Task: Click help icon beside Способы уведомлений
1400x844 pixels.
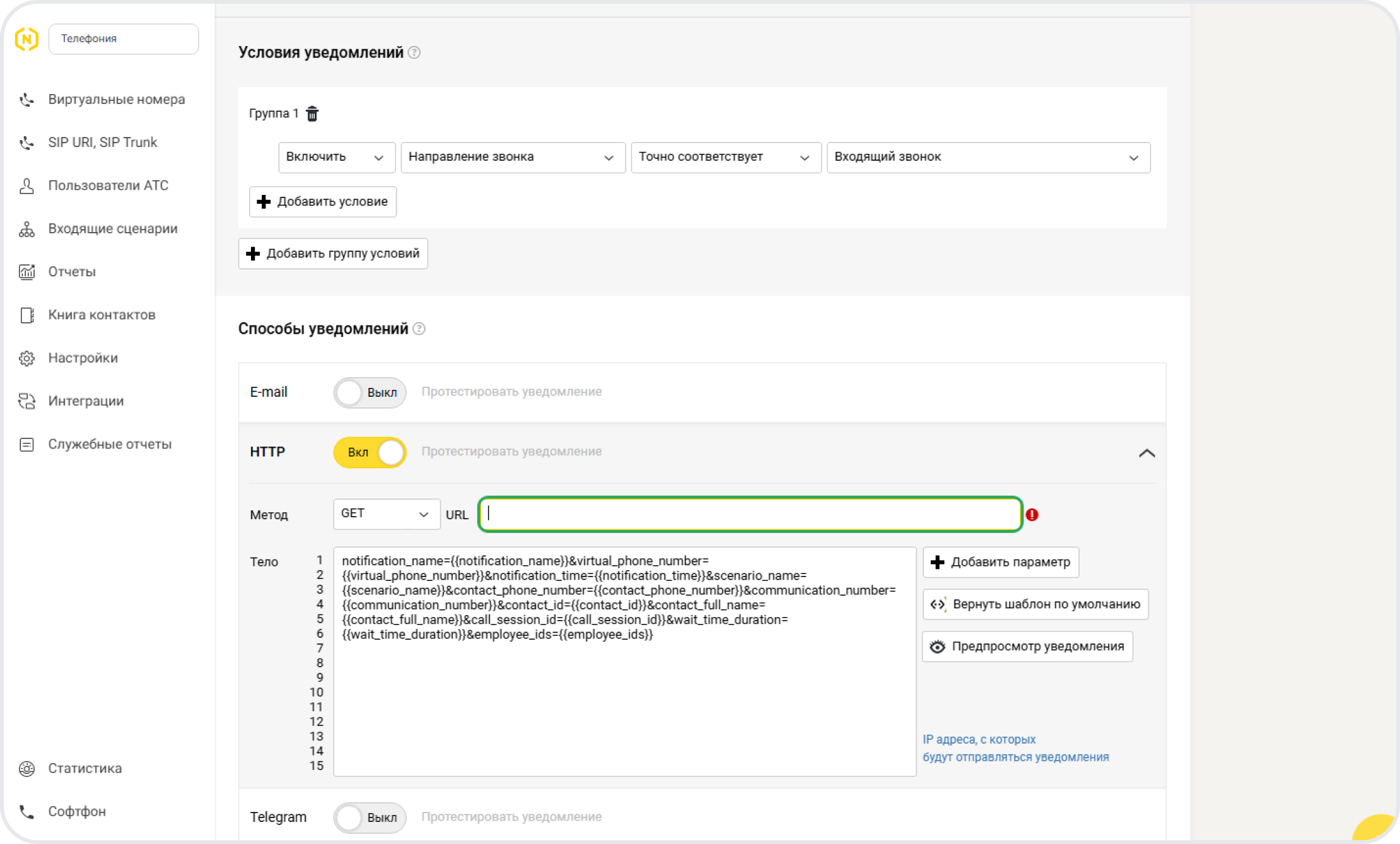Action: coord(419,329)
